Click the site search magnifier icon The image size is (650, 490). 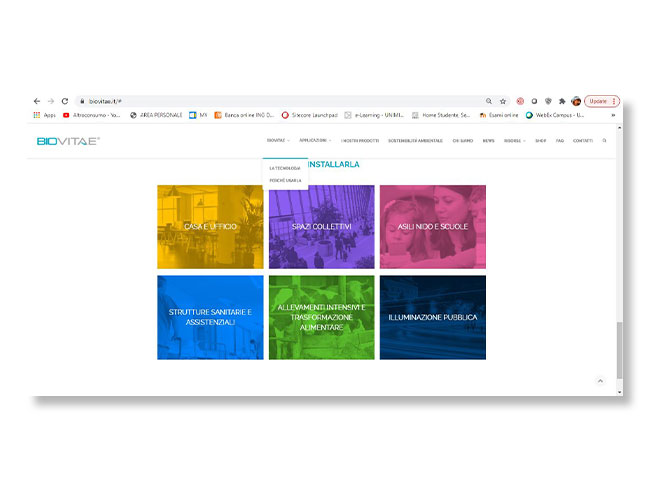coord(604,141)
